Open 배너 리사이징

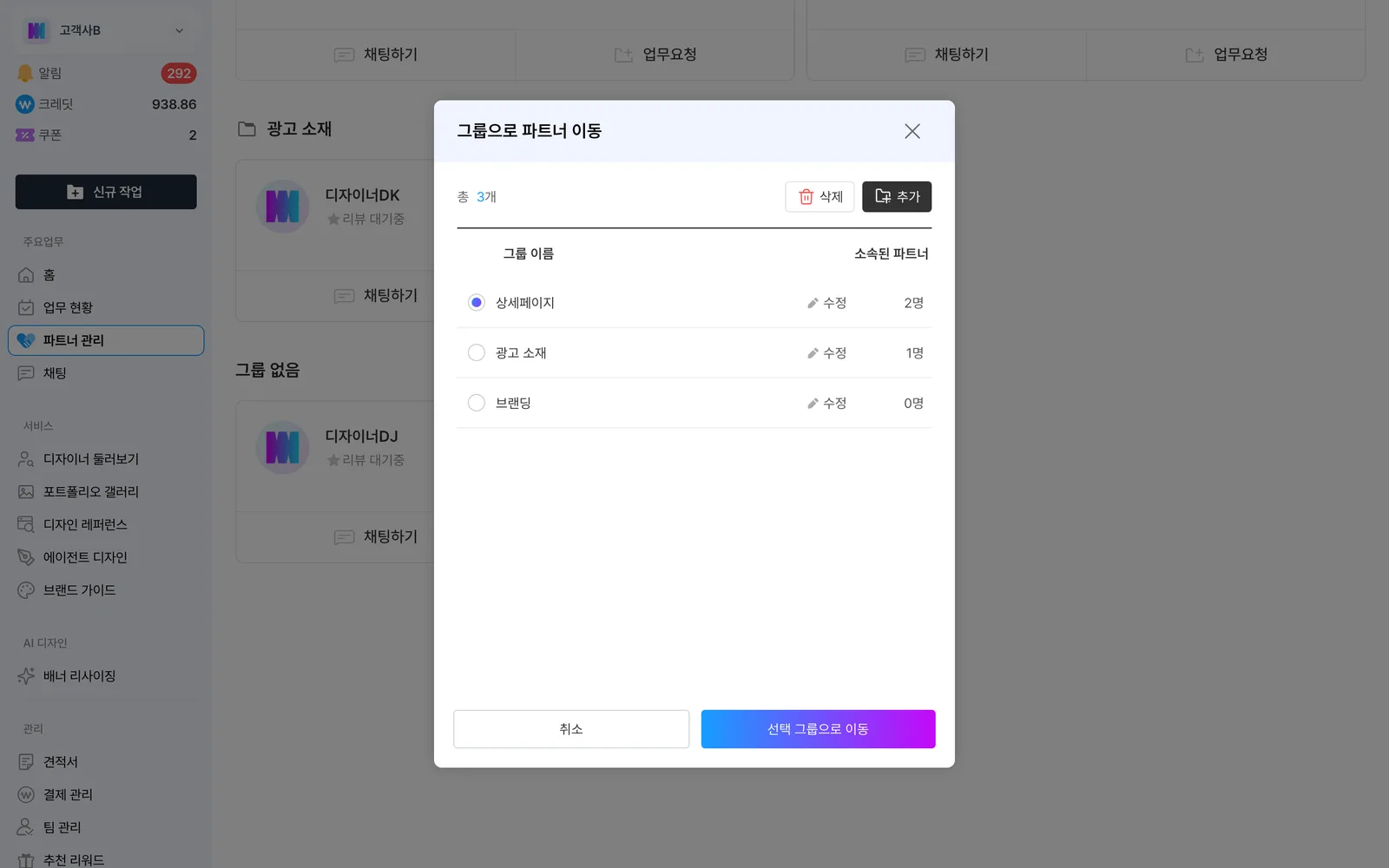[106, 676]
